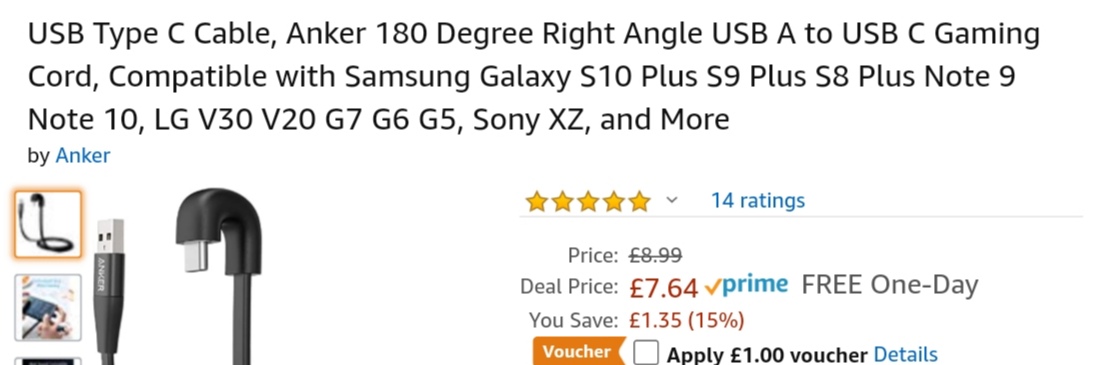Visit the Anker brand link
The height and width of the screenshot is (365, 1100).
click(83, 155)
